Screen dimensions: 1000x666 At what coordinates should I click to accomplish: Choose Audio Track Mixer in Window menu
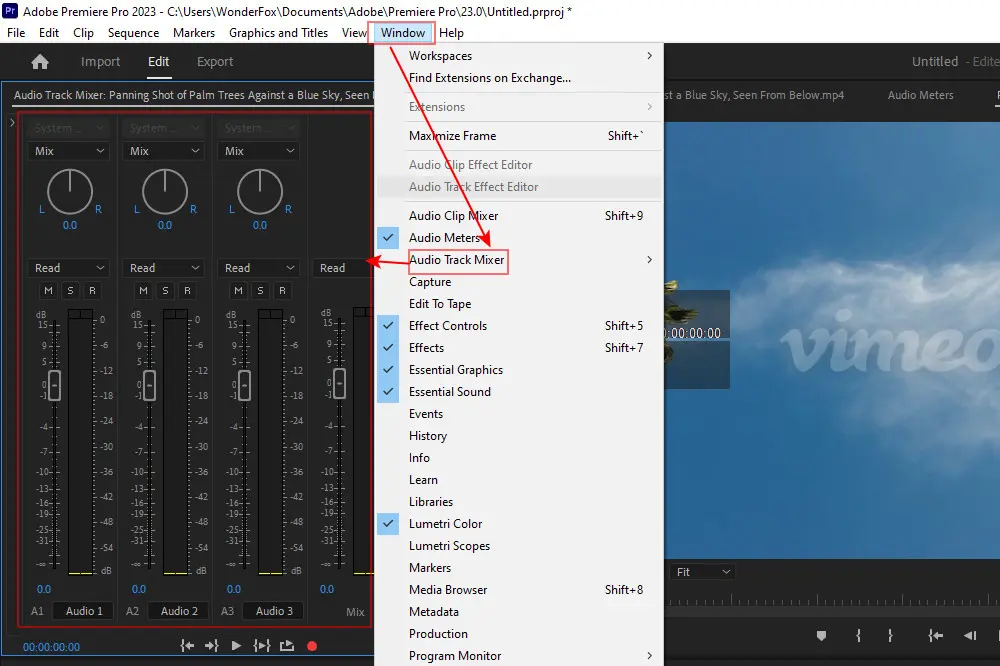click(x=519, y=260)
